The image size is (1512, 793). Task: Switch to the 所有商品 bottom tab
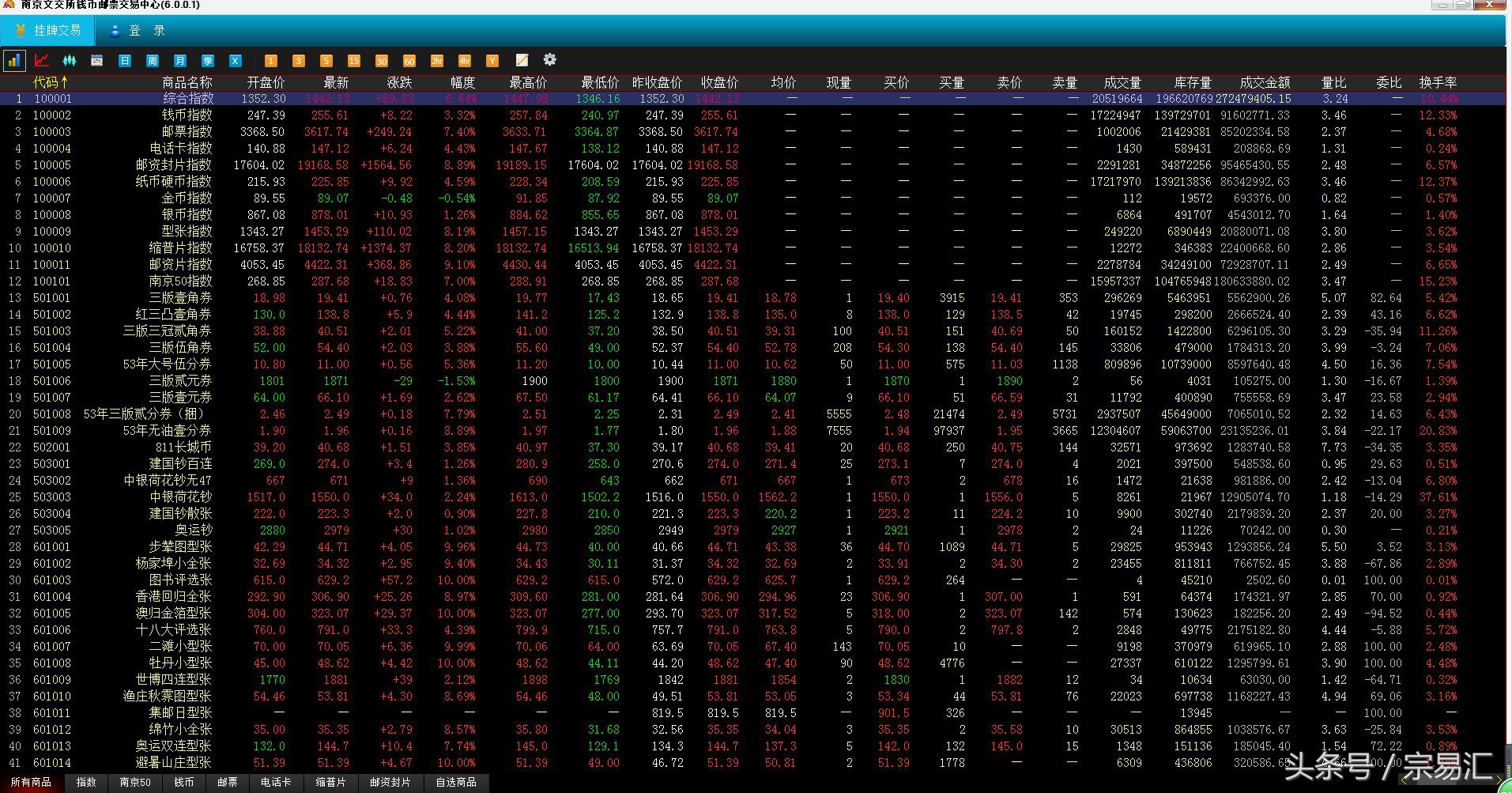(x=32, y=783)
